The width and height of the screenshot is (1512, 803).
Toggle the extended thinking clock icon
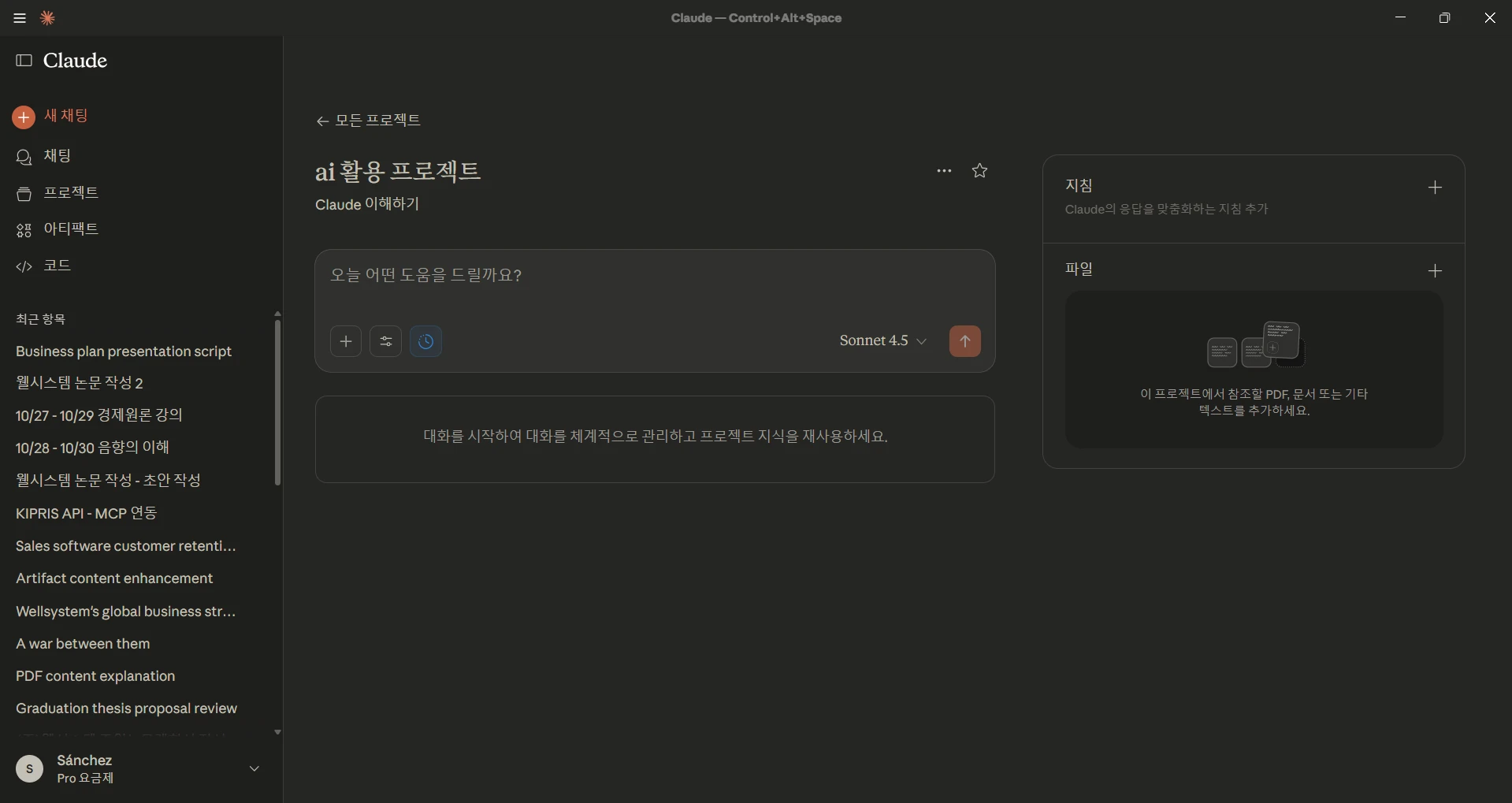point(425,341)
